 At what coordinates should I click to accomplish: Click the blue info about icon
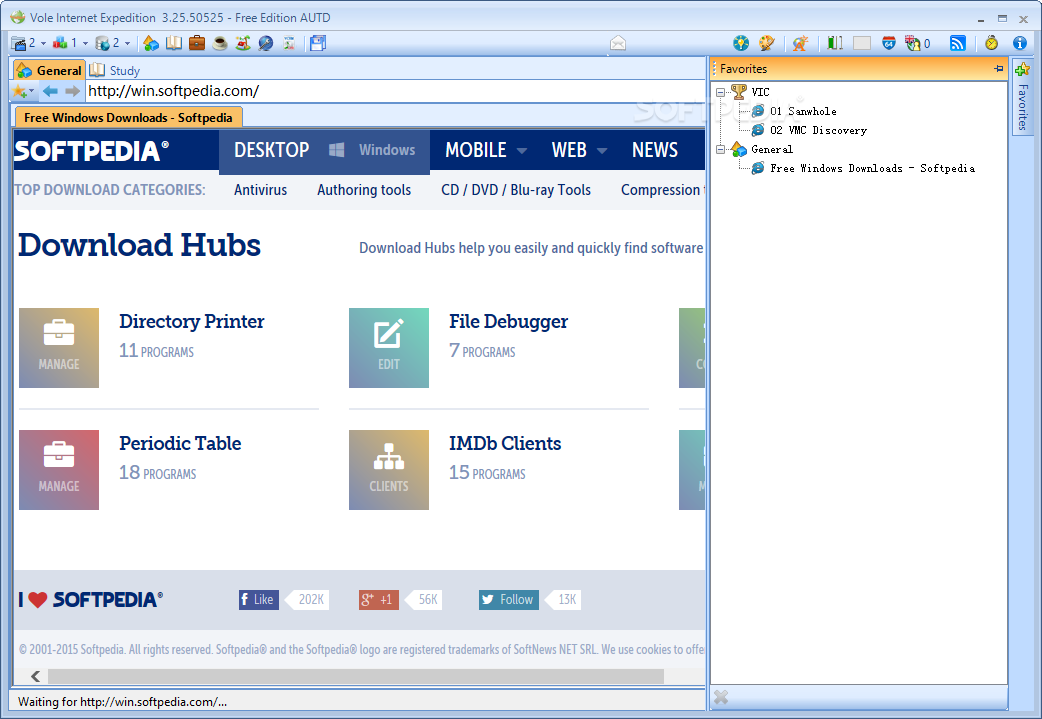coord(1020,43)
